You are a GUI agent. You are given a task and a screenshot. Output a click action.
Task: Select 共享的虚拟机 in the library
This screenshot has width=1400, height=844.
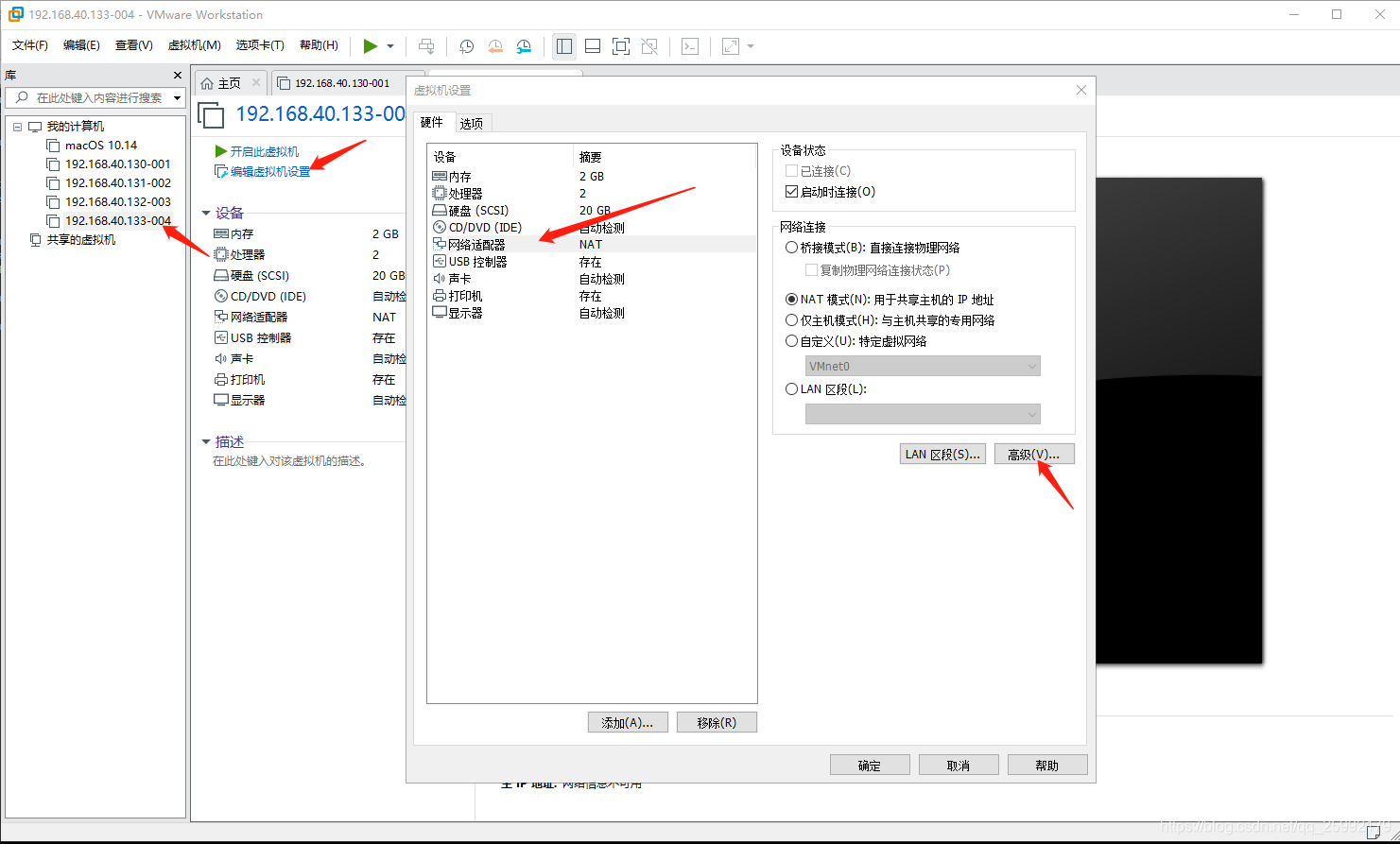[x=81, y=240]
